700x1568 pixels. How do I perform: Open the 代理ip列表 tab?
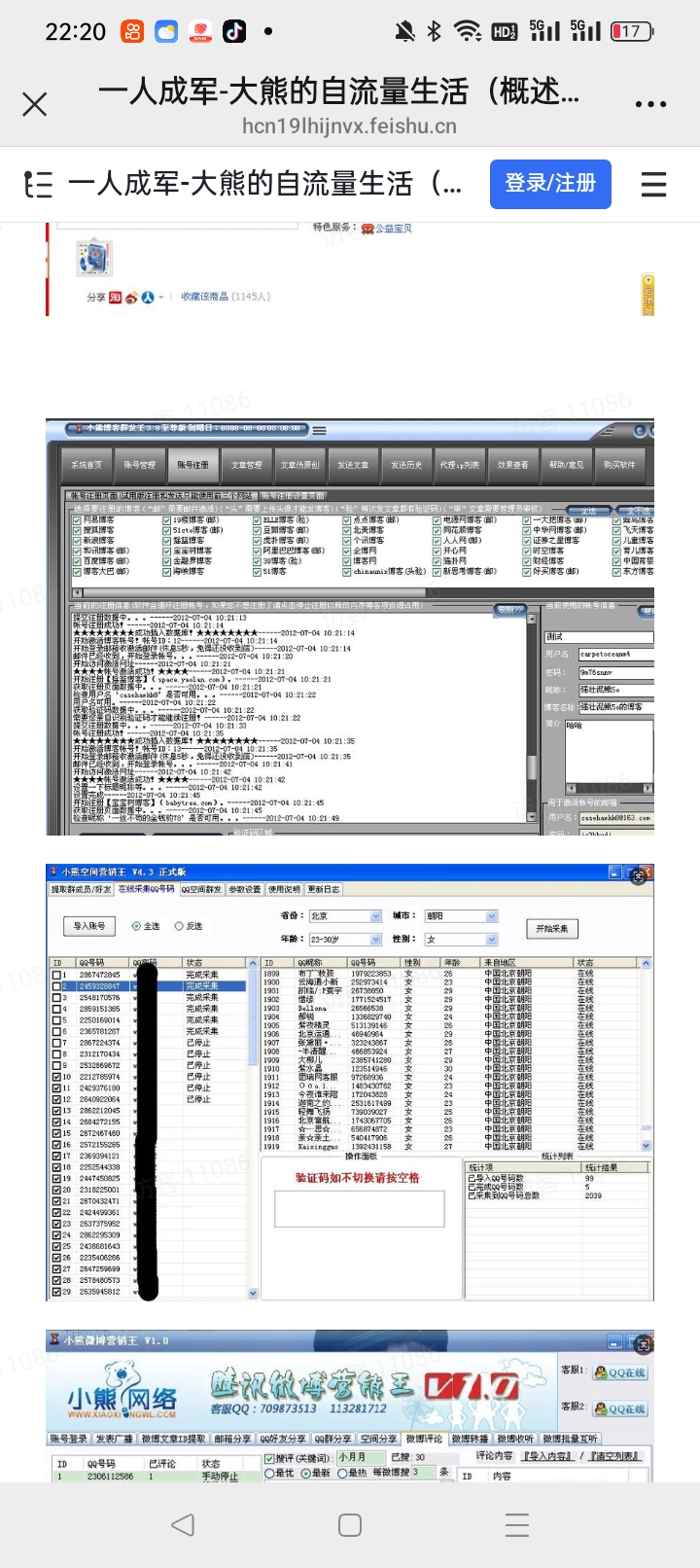coord(460,465)
